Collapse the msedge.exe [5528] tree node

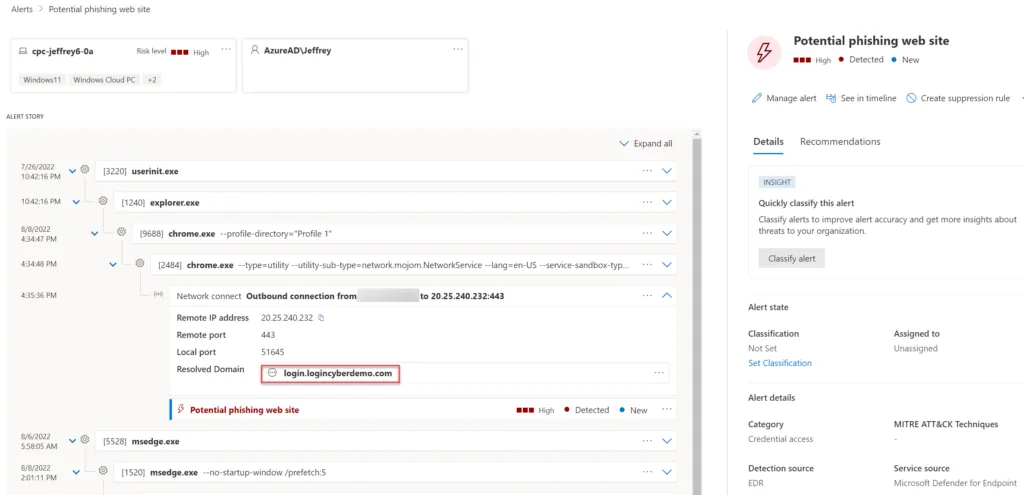click(73, 441)
